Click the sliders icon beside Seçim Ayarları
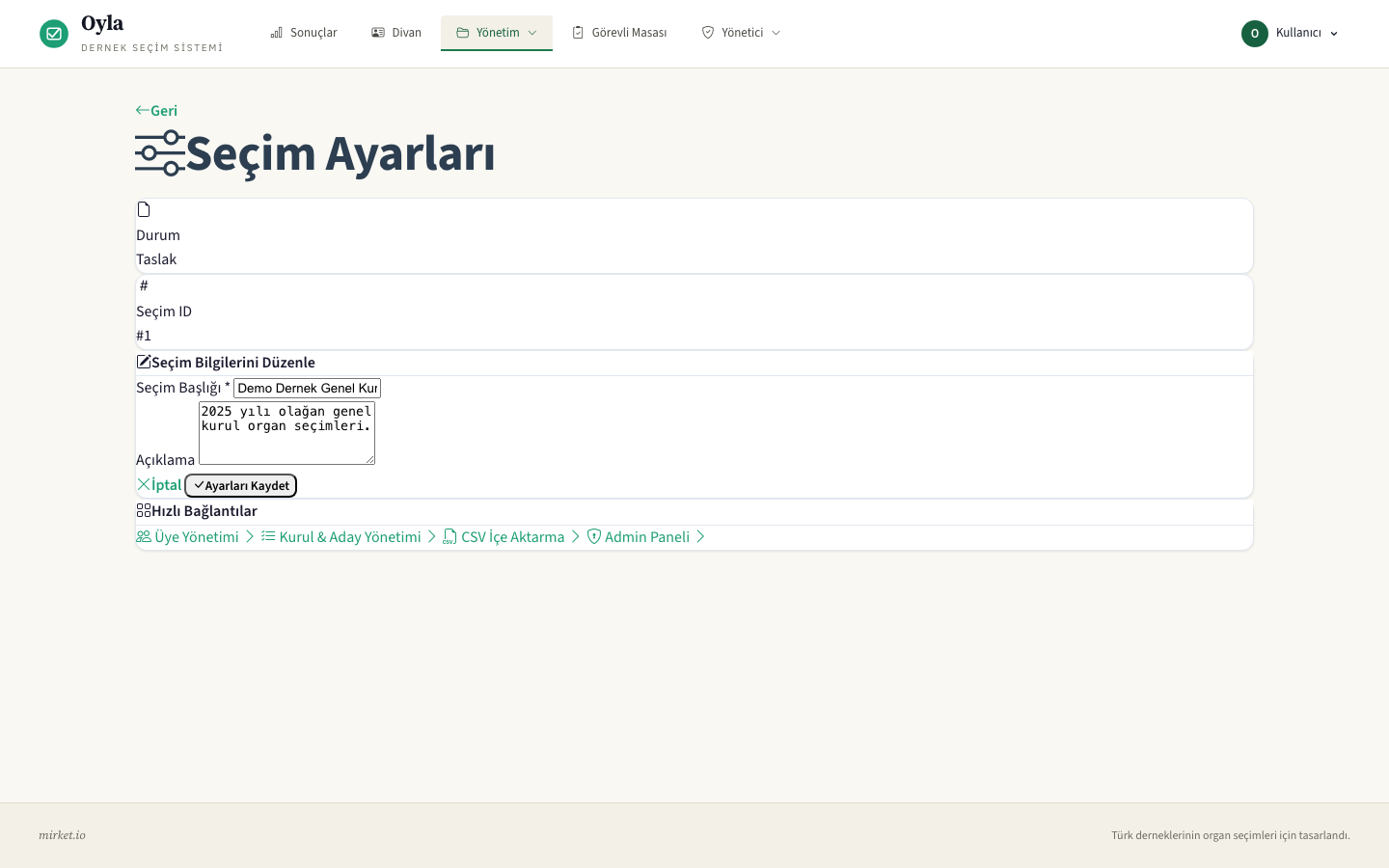The height and width of the screenshot is (868, 1389). coord(160,153)
